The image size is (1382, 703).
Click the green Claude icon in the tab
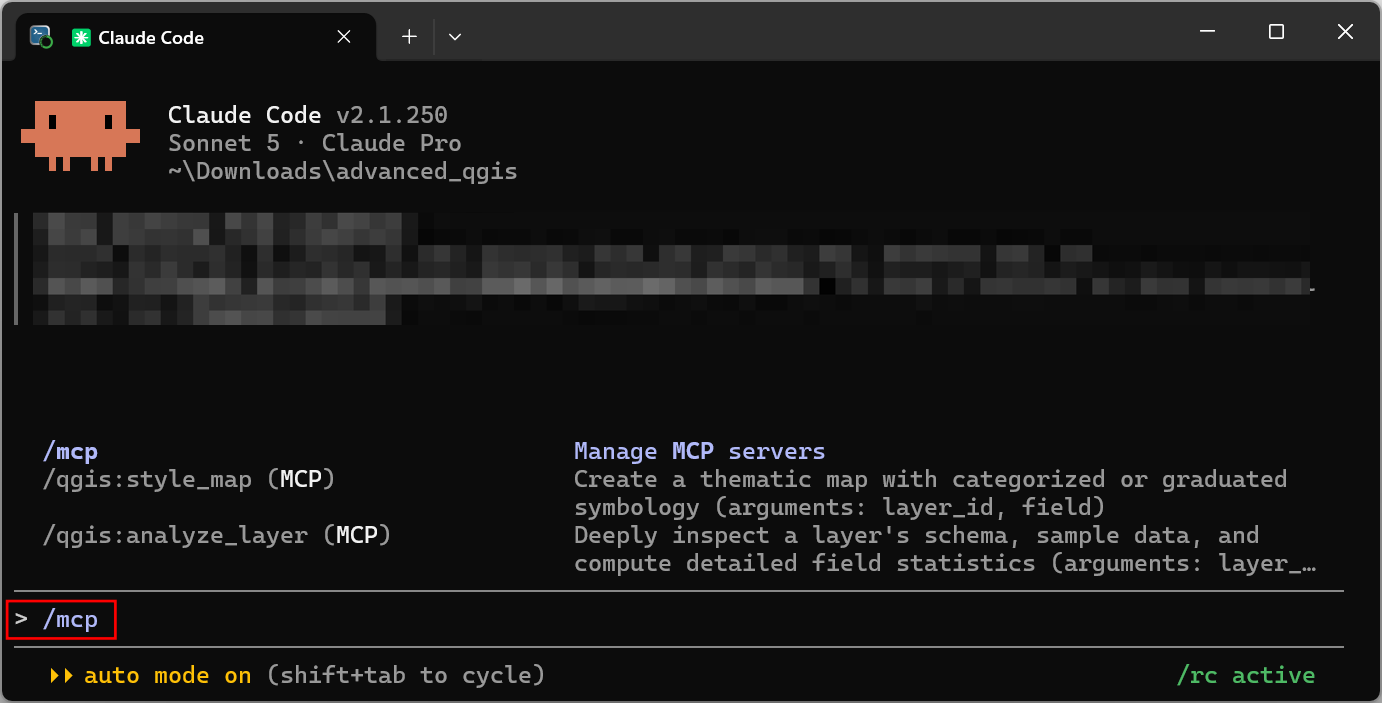coord(80,38)
